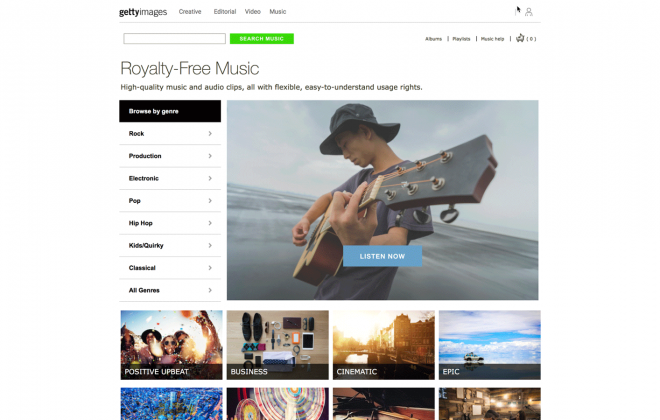Screen dimensions: 660x420
Task: Open the user account icon
Action: [x=529, y=12]
